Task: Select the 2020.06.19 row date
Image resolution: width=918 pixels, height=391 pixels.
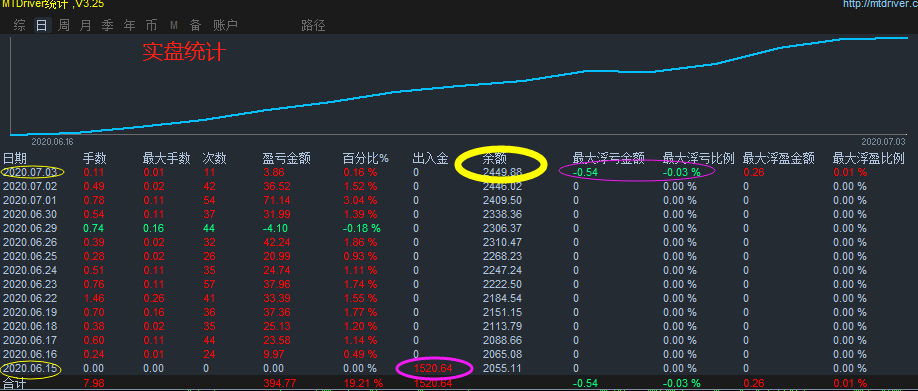Action: pos(30,312)
